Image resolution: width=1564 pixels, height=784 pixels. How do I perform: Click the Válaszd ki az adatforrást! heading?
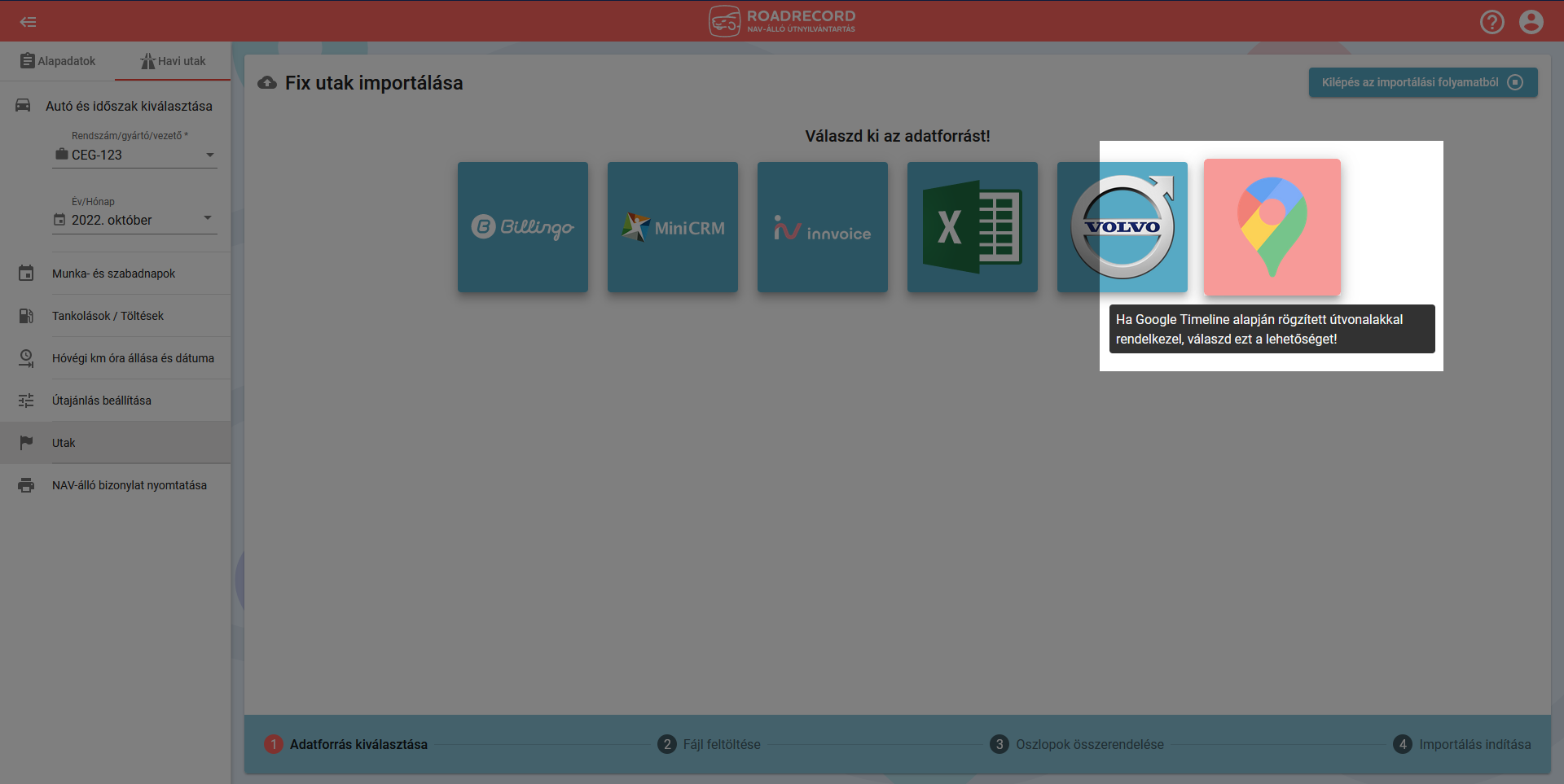898,136
